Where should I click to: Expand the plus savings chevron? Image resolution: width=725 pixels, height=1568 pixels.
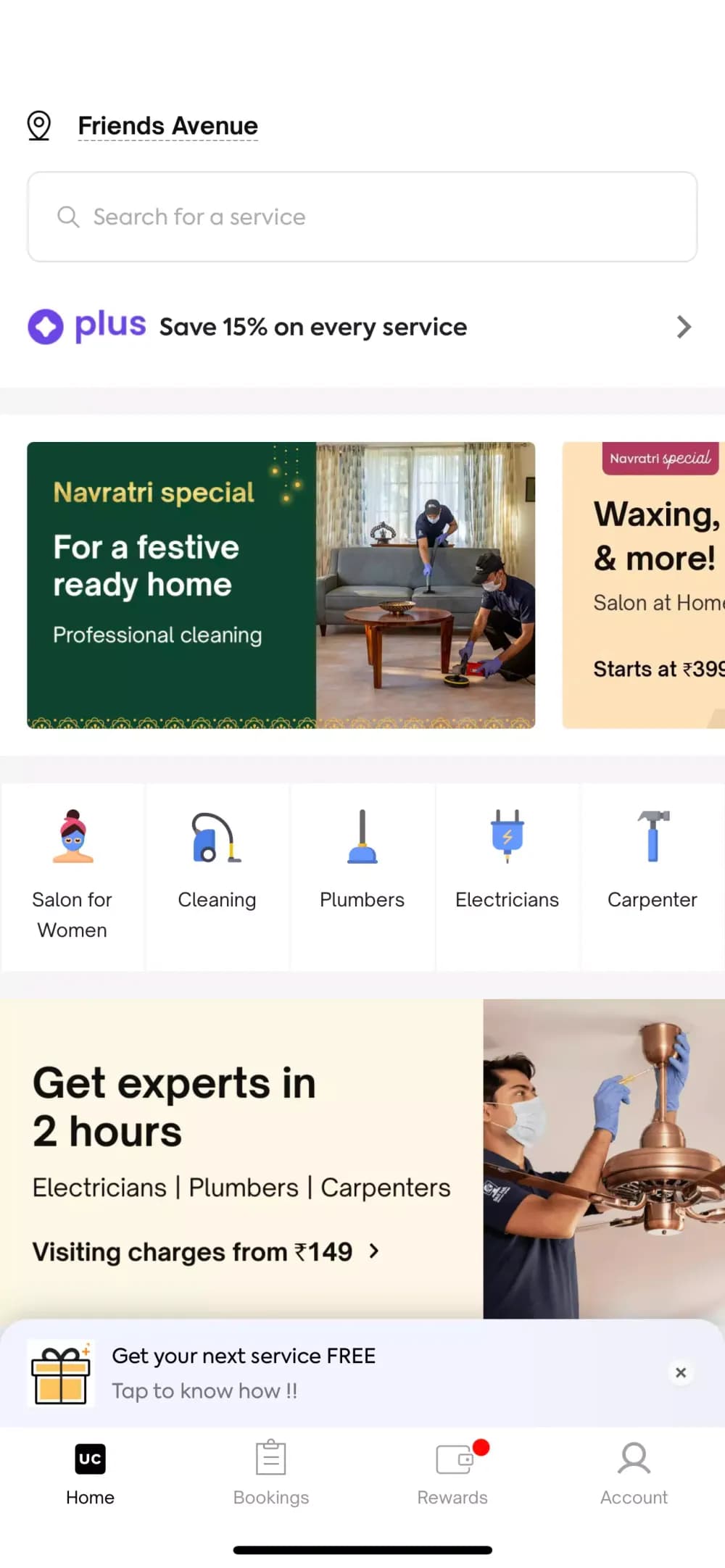[684, 327]
